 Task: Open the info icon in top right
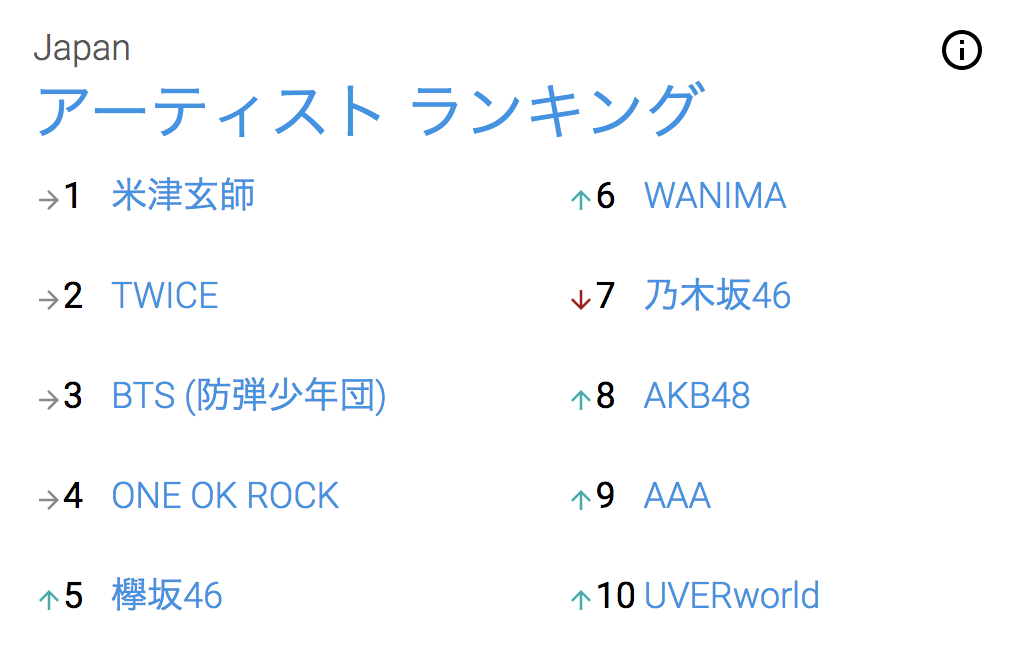click(961, 50)
